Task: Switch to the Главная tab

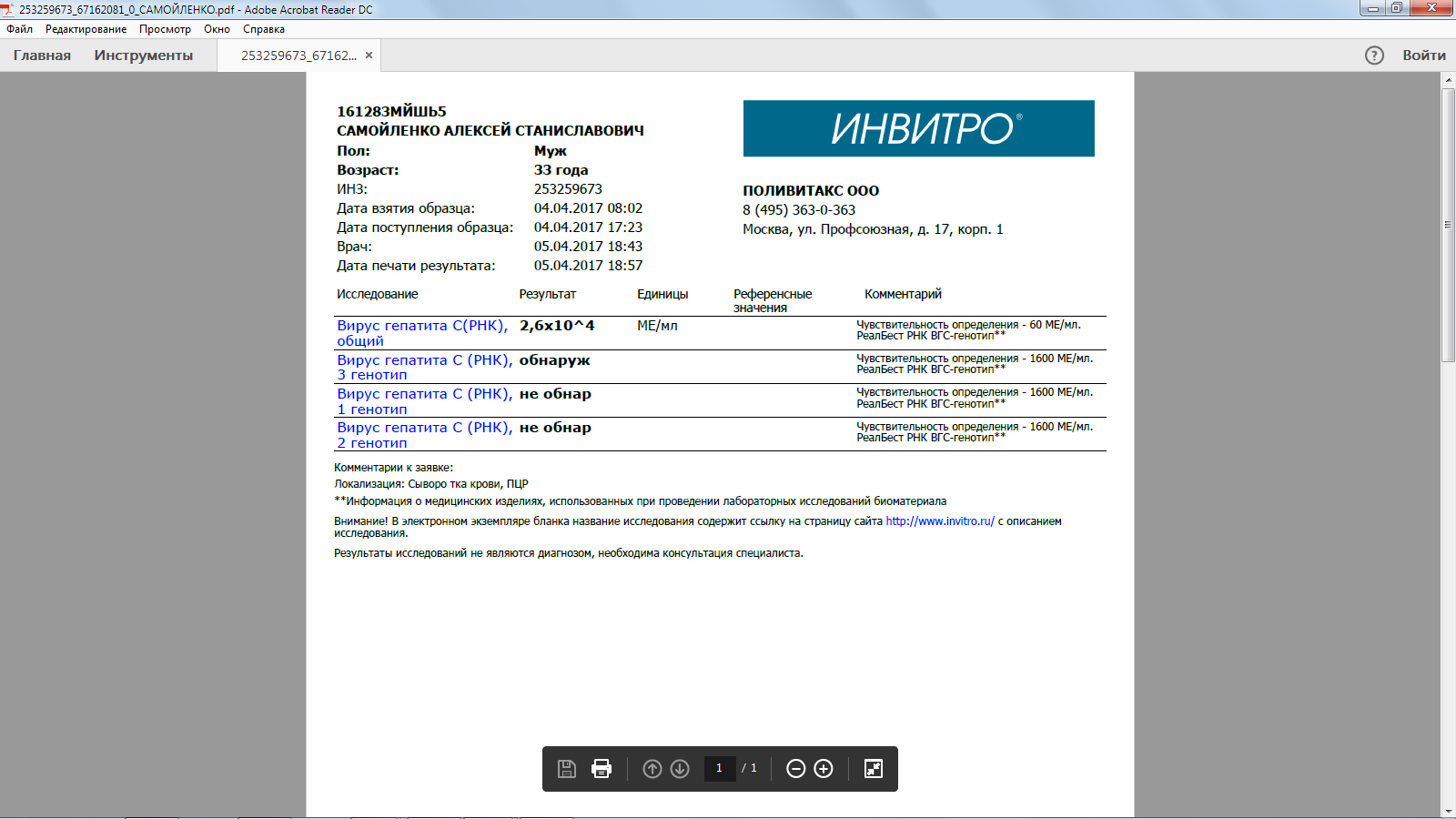Action: click(x=42, y=56)
